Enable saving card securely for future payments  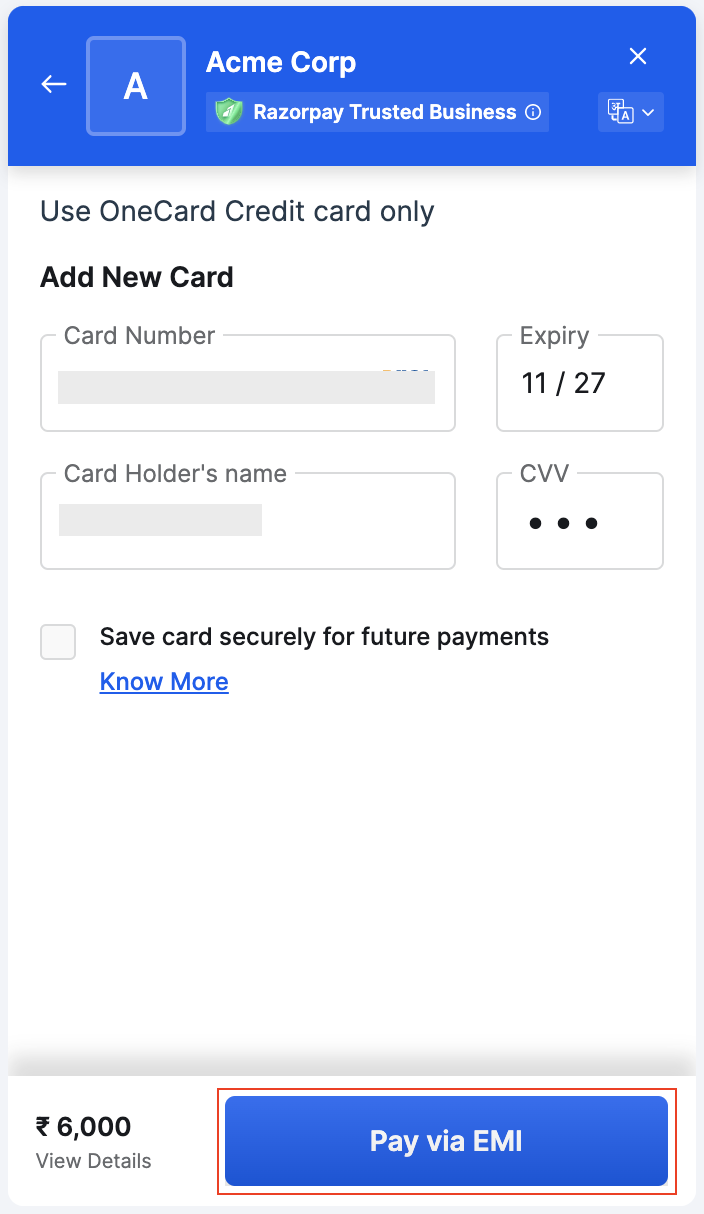pos(57,642)
